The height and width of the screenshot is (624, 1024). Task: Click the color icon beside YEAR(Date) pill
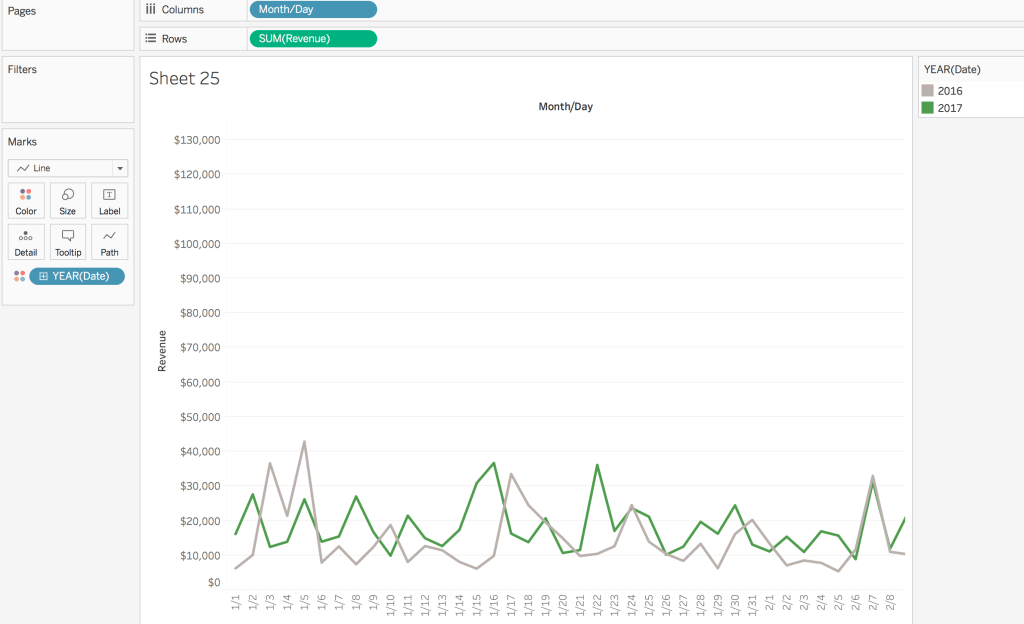tap(18, 276)
